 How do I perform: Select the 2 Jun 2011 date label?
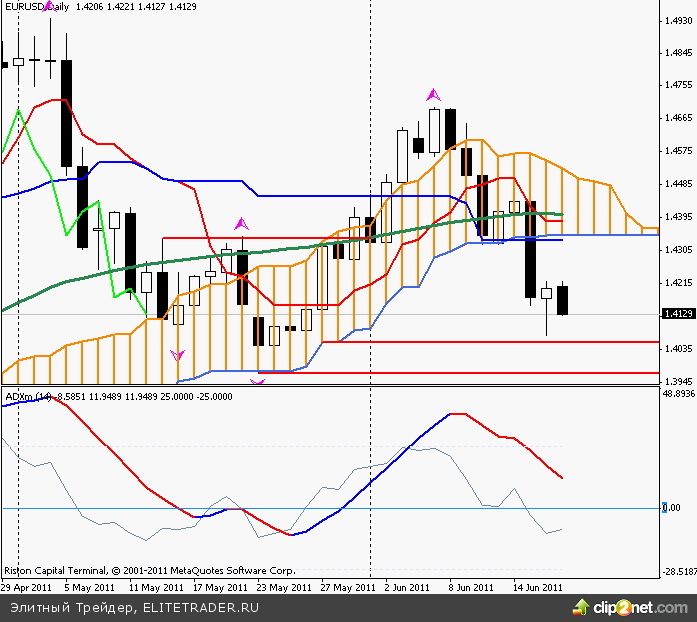tap(408, 588)
